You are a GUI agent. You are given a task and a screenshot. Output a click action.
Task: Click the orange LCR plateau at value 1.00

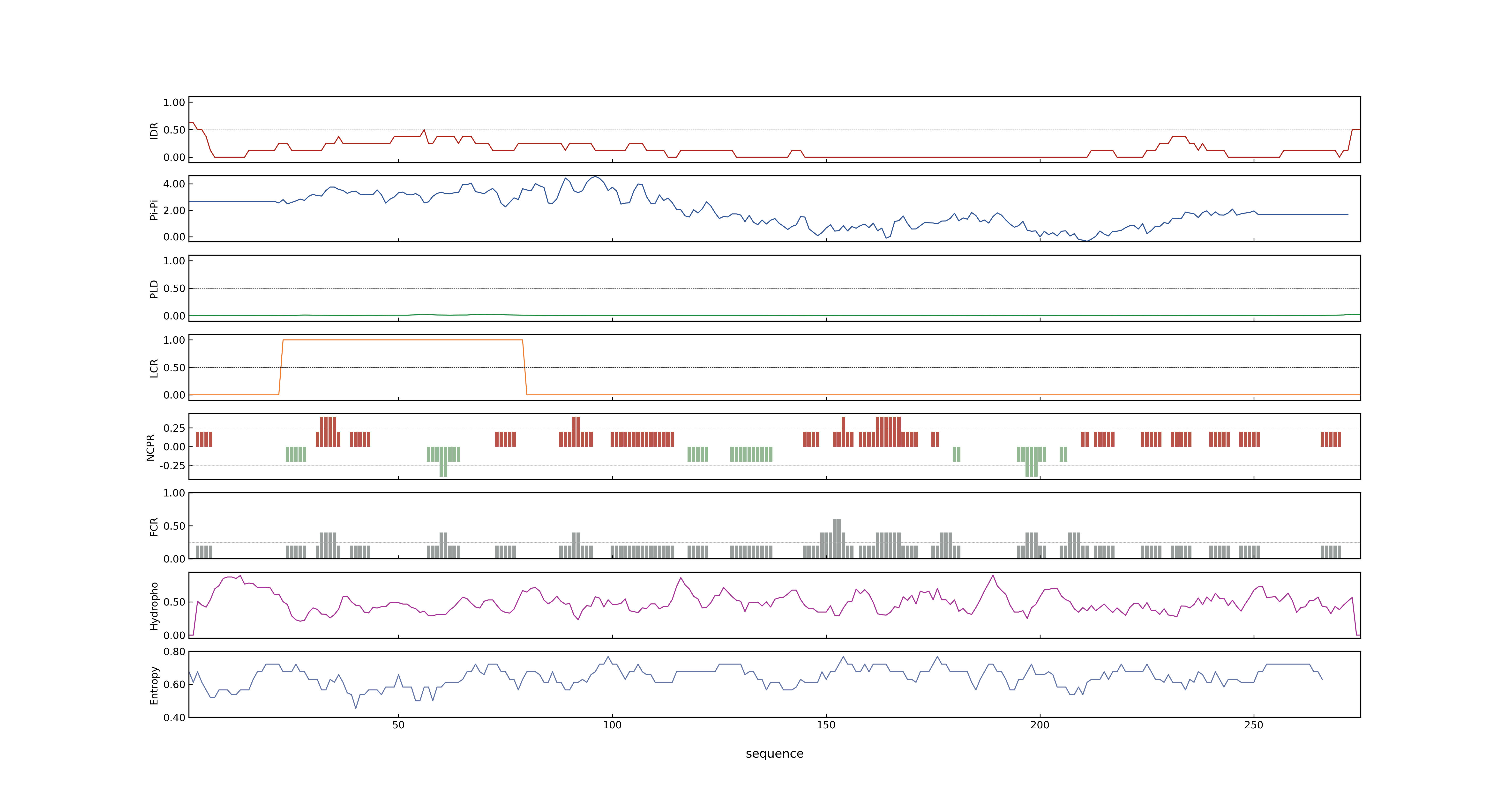coord(403,340)
